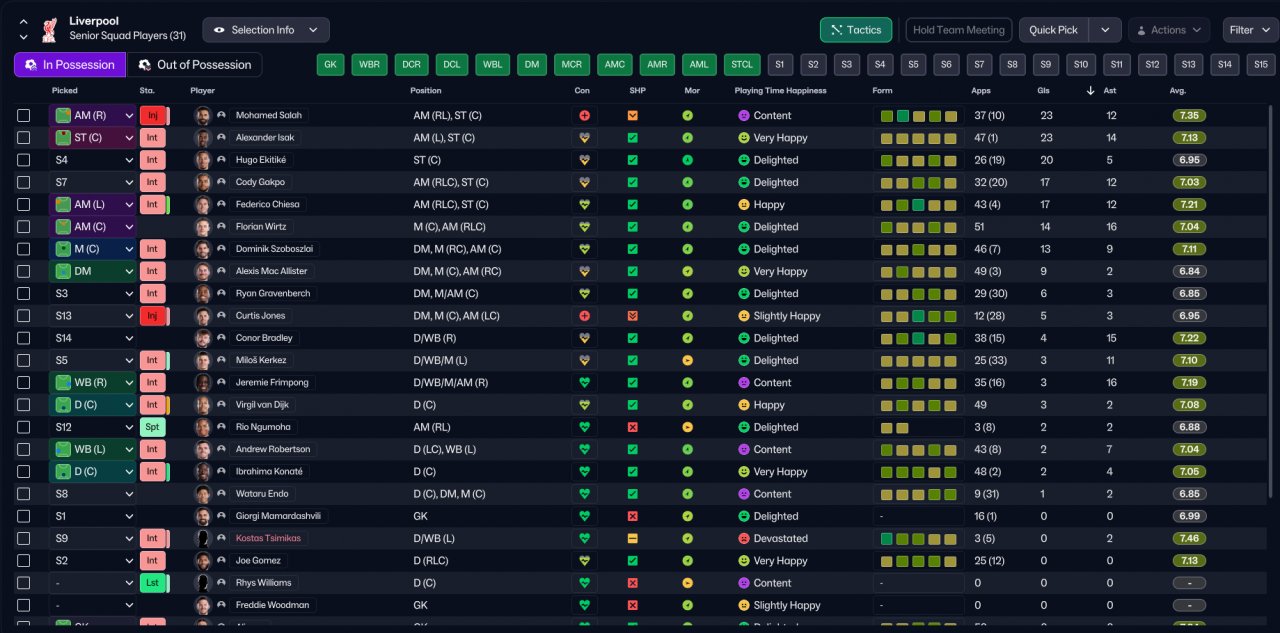
Task: Click Joe Gomez's Int status badge
Action: [x=152, y=561]
